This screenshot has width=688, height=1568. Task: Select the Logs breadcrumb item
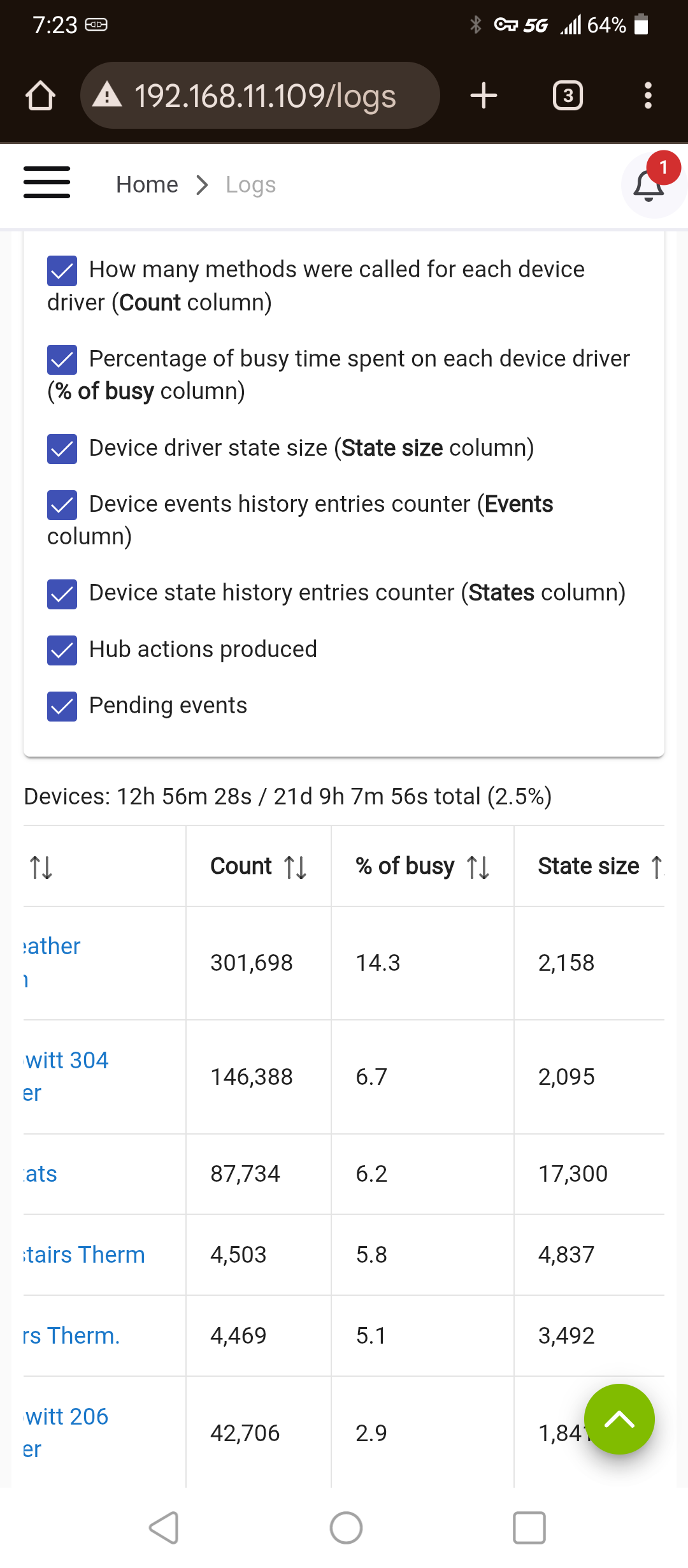click(250, 185)
